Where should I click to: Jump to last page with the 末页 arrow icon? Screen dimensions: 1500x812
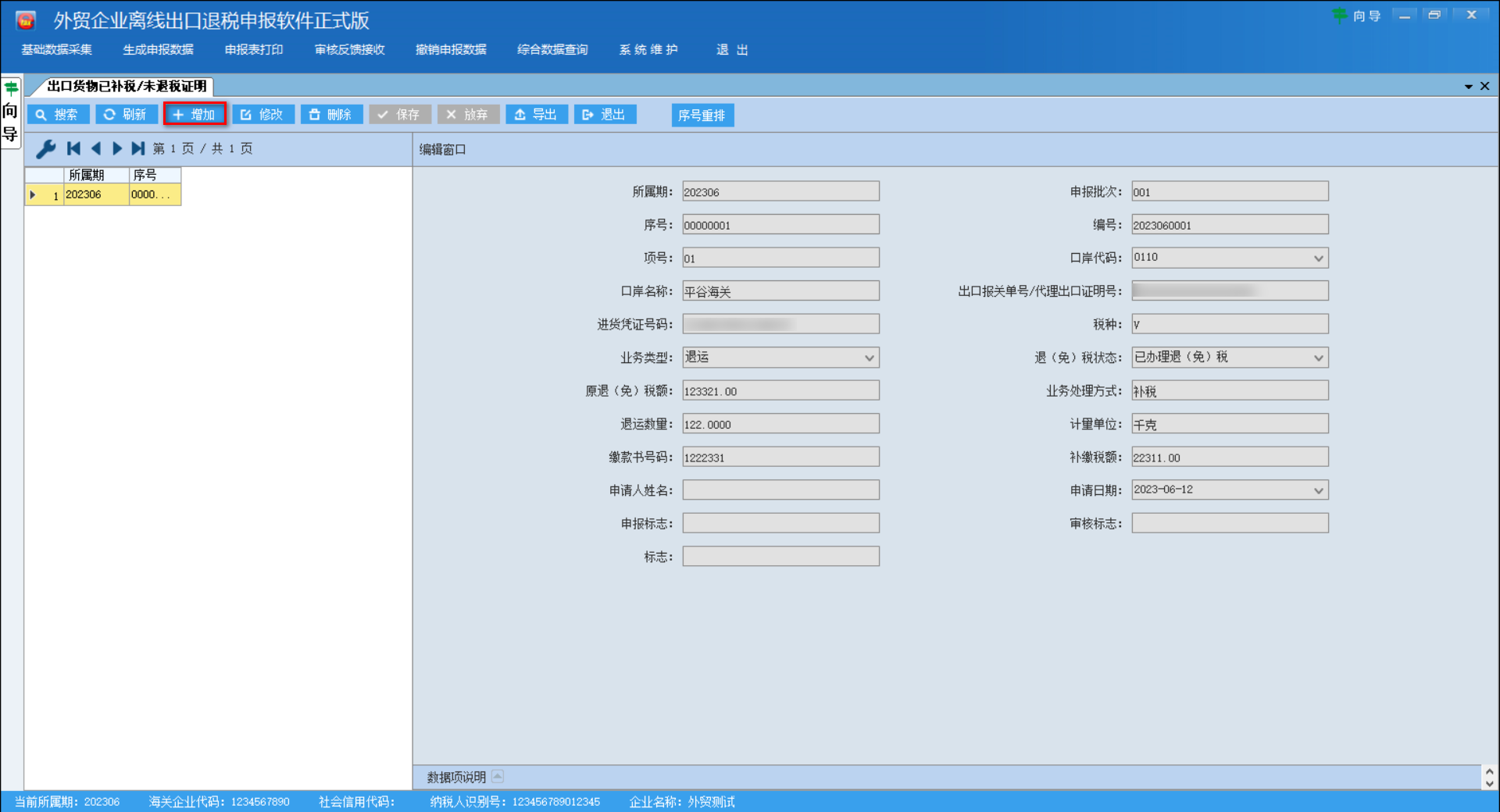[138, 148]
